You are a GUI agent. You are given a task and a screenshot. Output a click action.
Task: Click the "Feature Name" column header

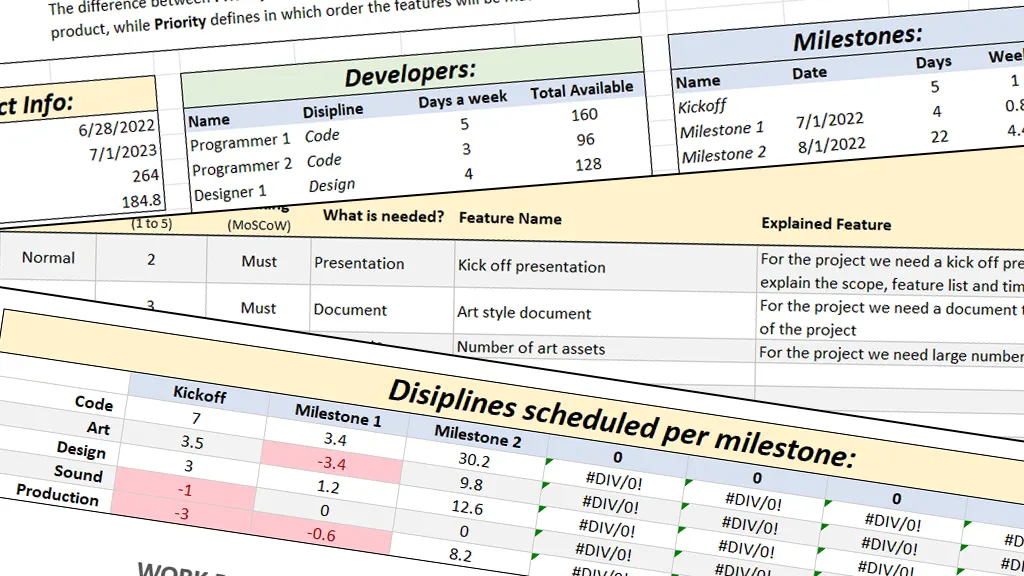click(x=510, y=219)
